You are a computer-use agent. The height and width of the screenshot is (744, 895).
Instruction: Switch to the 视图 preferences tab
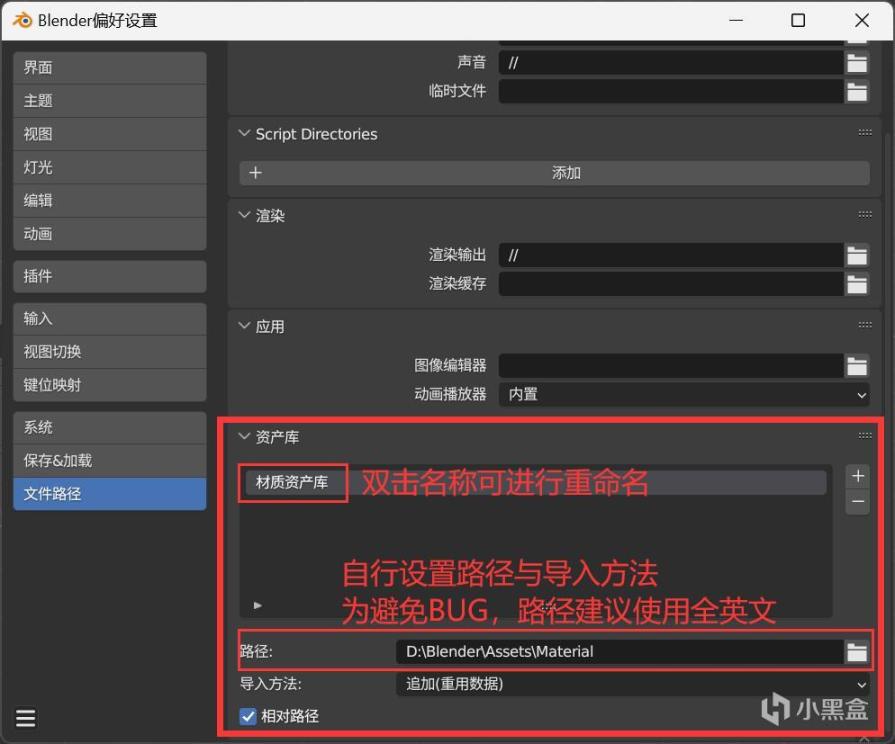[110, 134]
